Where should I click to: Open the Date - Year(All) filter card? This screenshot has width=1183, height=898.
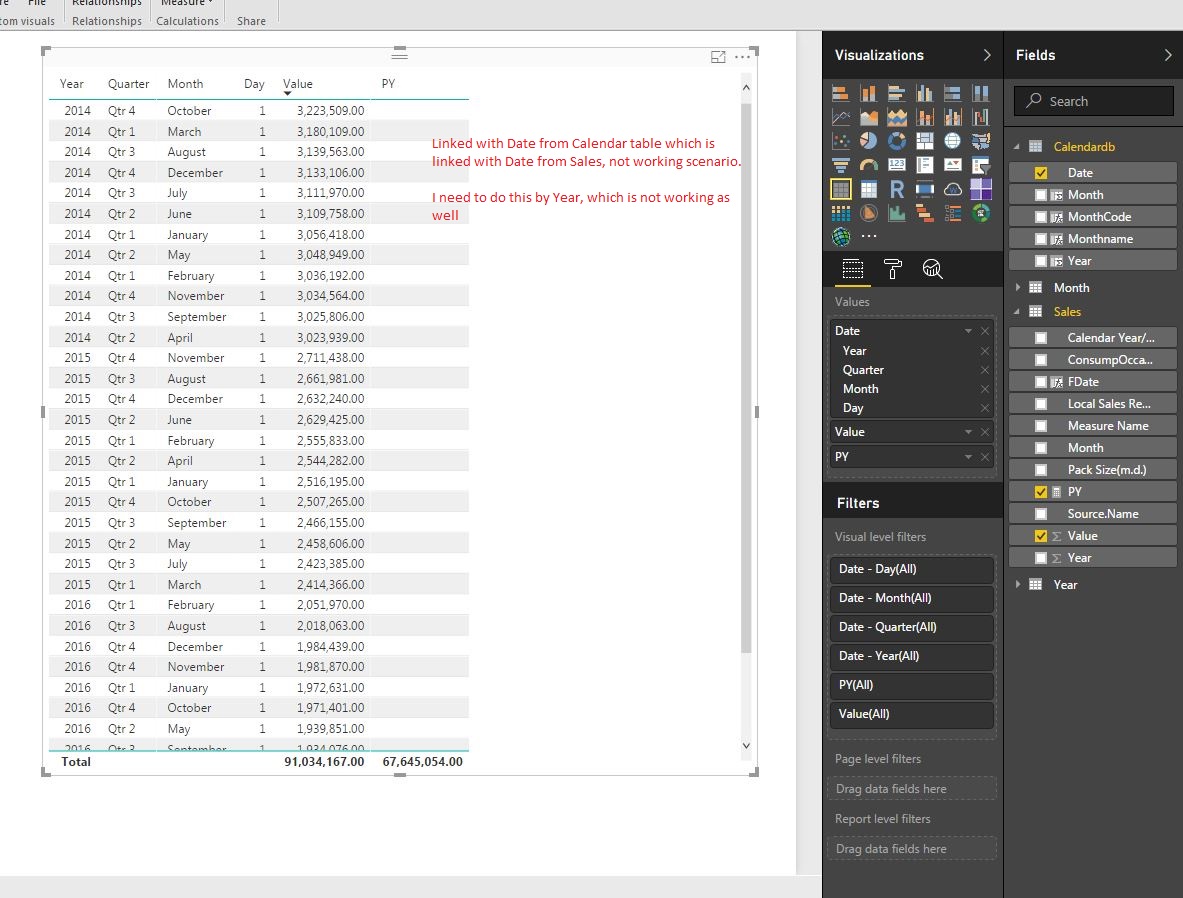[x=911, y=657]
